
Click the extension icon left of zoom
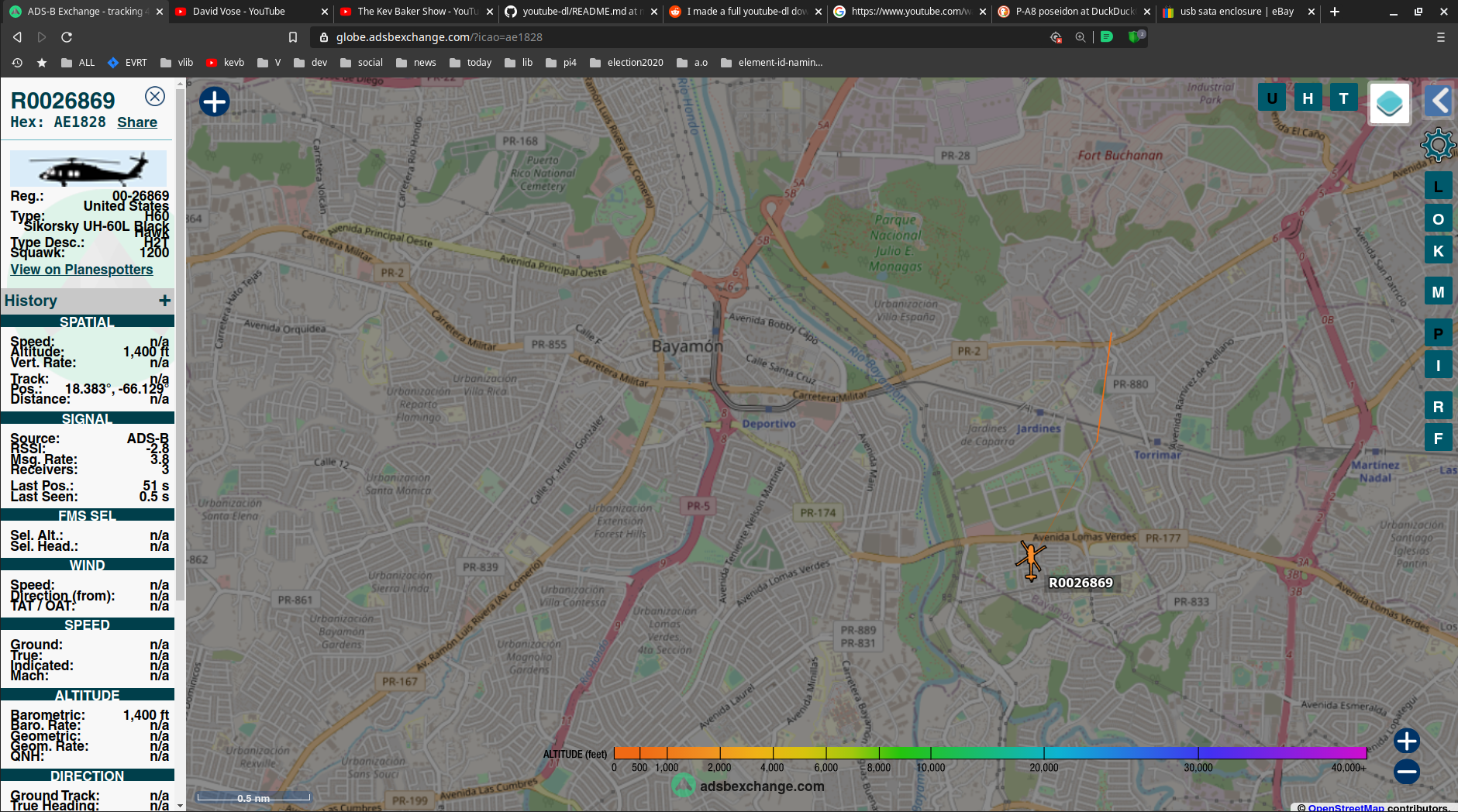tap(1056, 37)
